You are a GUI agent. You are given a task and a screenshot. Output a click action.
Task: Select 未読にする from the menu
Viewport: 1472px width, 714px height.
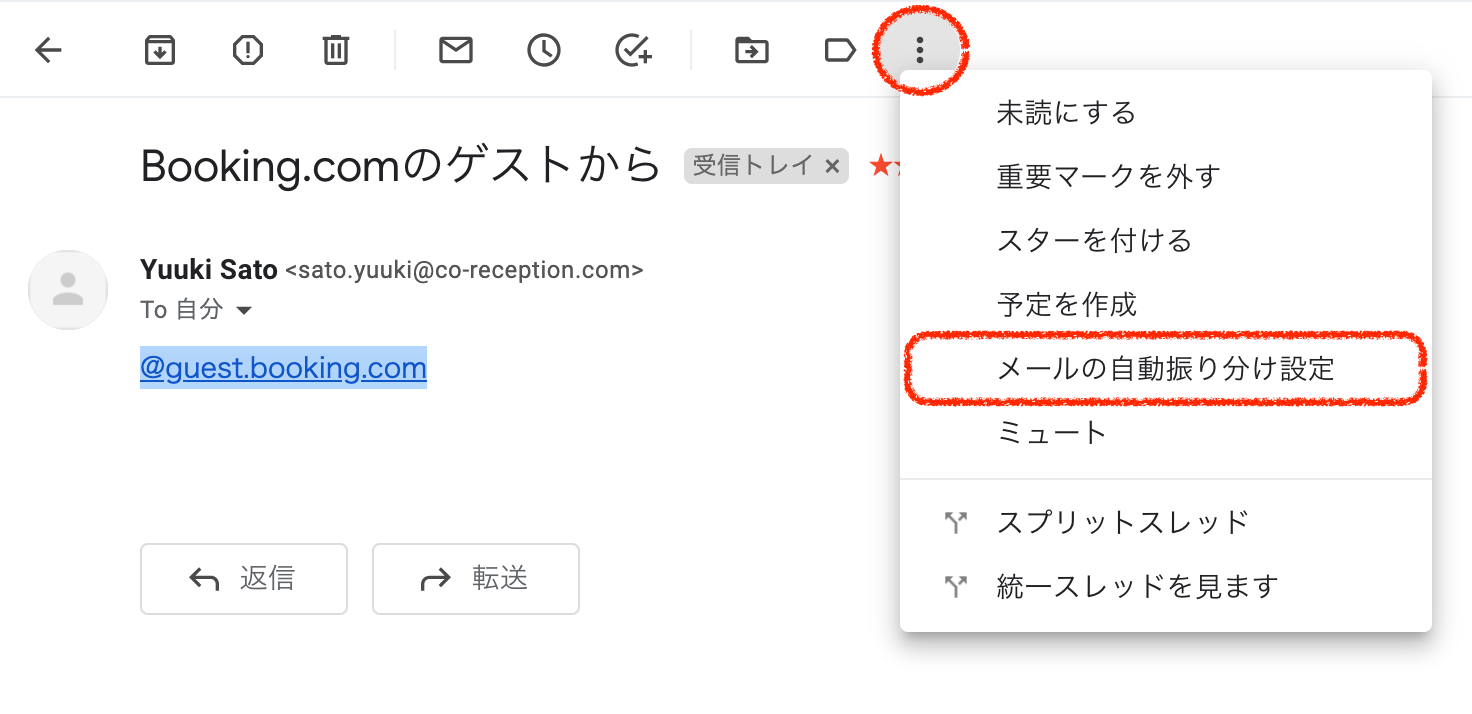[1066, 113]
